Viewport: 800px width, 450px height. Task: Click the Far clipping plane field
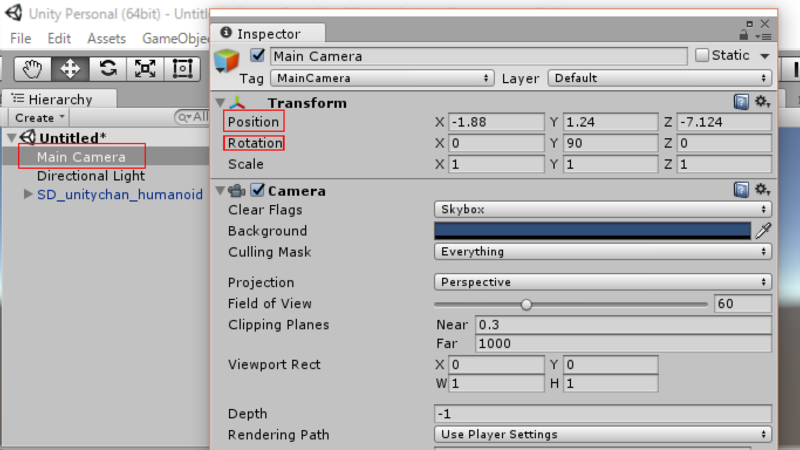(623, 343)
